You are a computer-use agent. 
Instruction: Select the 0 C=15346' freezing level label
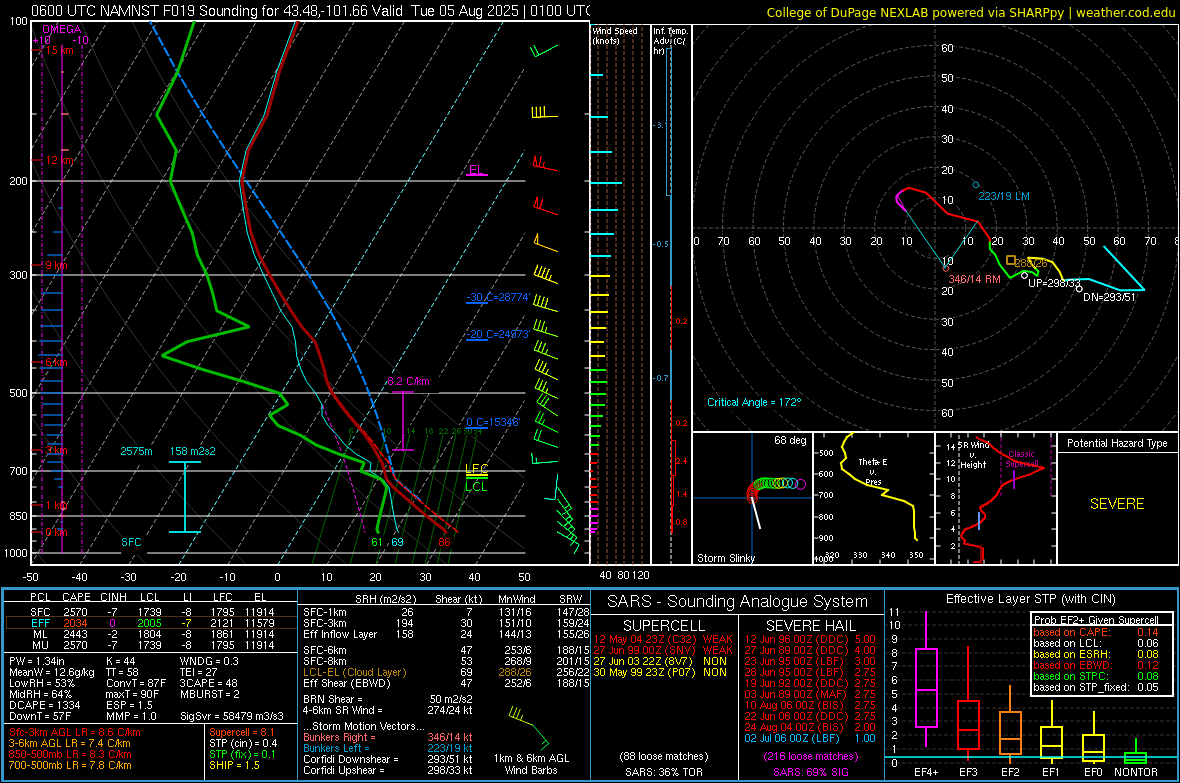[493, 422]
